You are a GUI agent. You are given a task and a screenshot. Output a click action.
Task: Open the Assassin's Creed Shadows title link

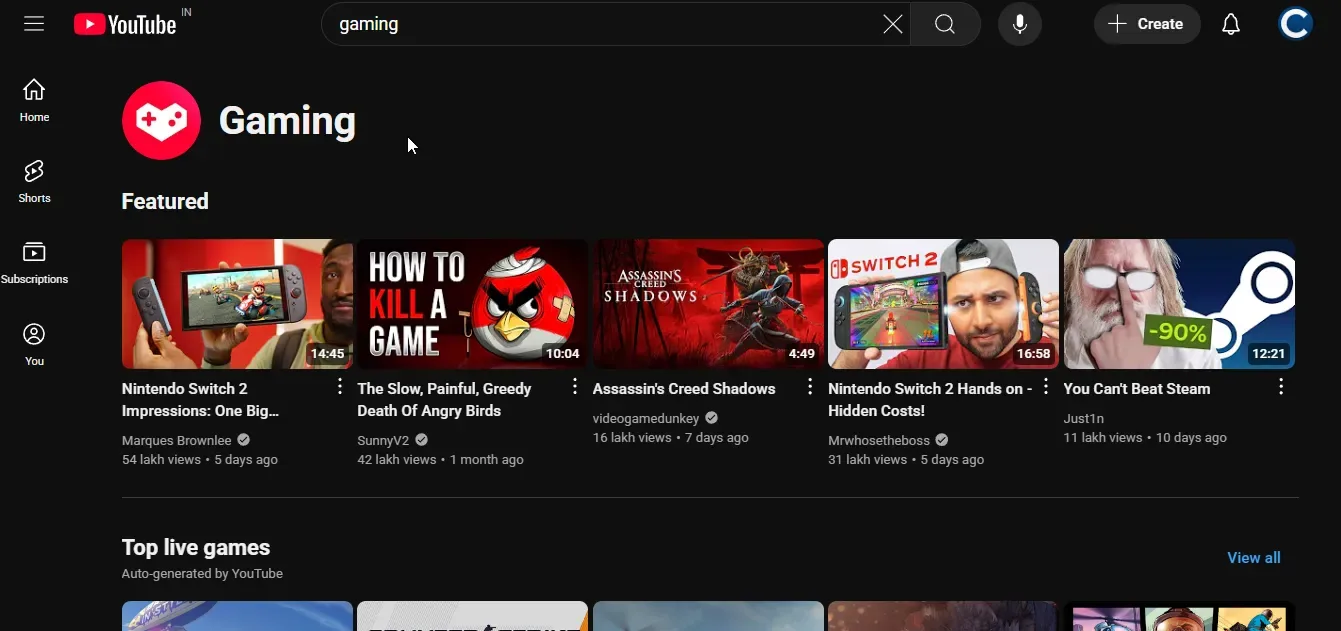[684, 389]
